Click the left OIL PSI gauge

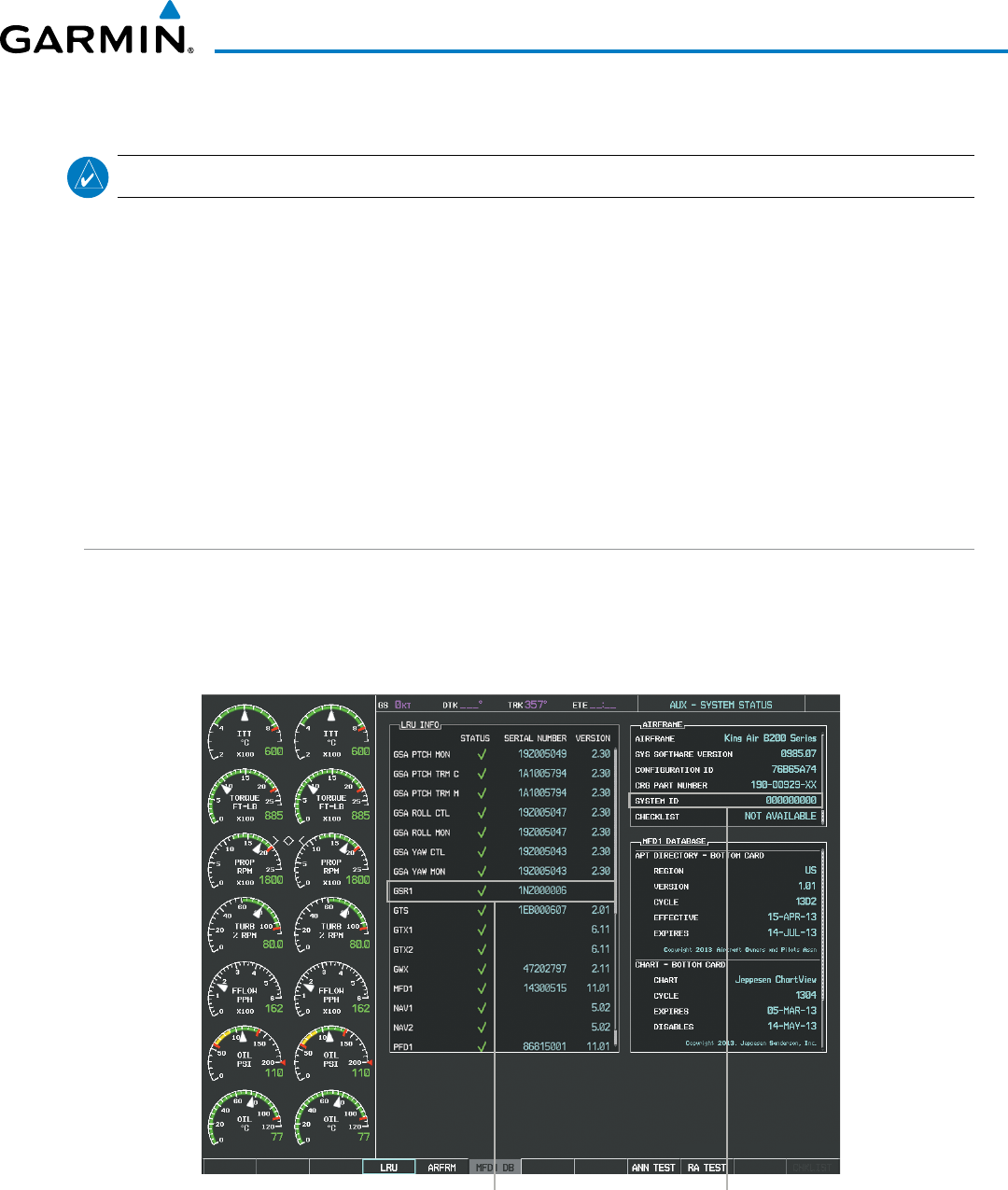[245, 1053]
